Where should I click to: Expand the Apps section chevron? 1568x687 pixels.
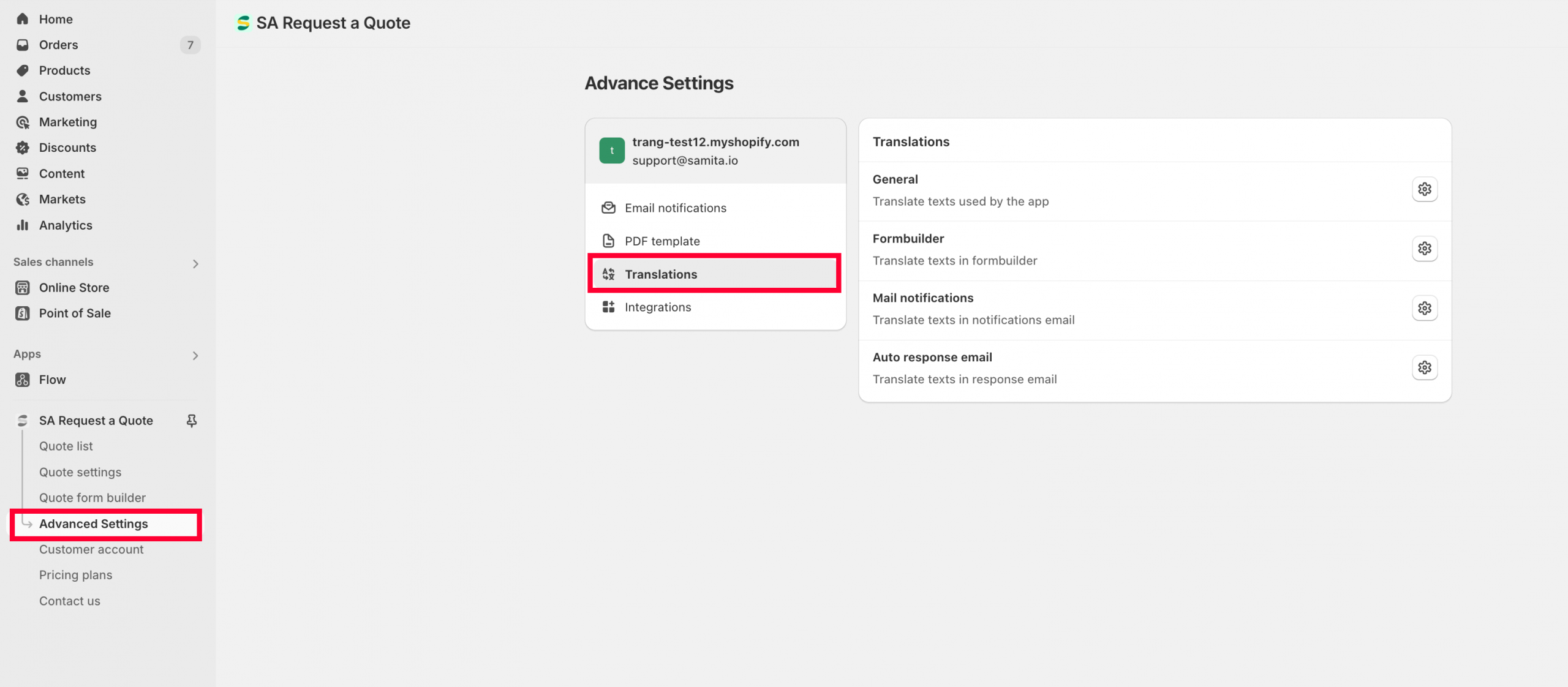195,356
